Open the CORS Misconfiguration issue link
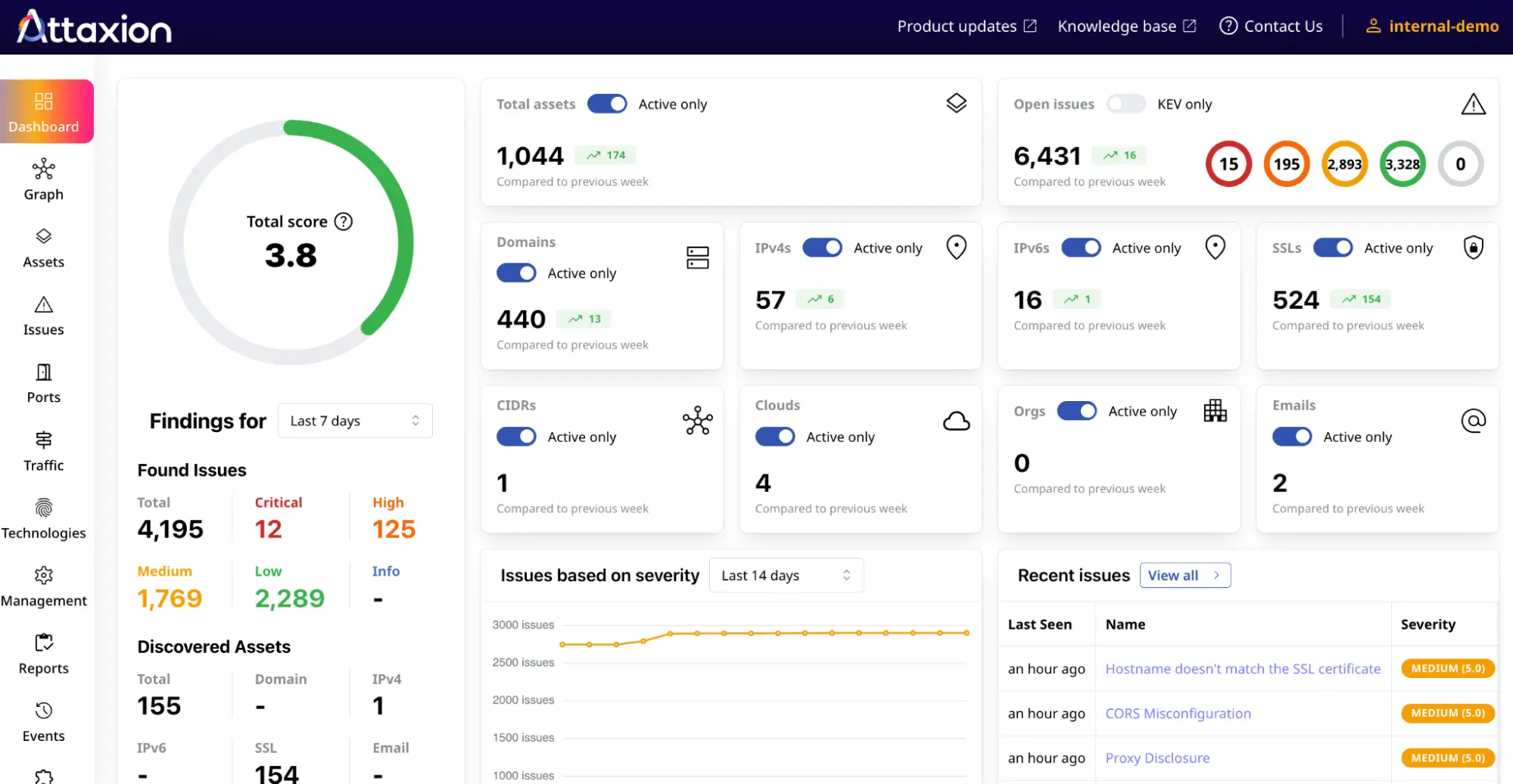 point(1178,714)
